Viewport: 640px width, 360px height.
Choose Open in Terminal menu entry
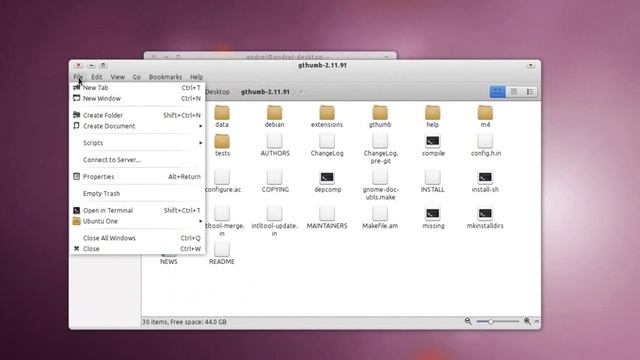coord(137,211)
